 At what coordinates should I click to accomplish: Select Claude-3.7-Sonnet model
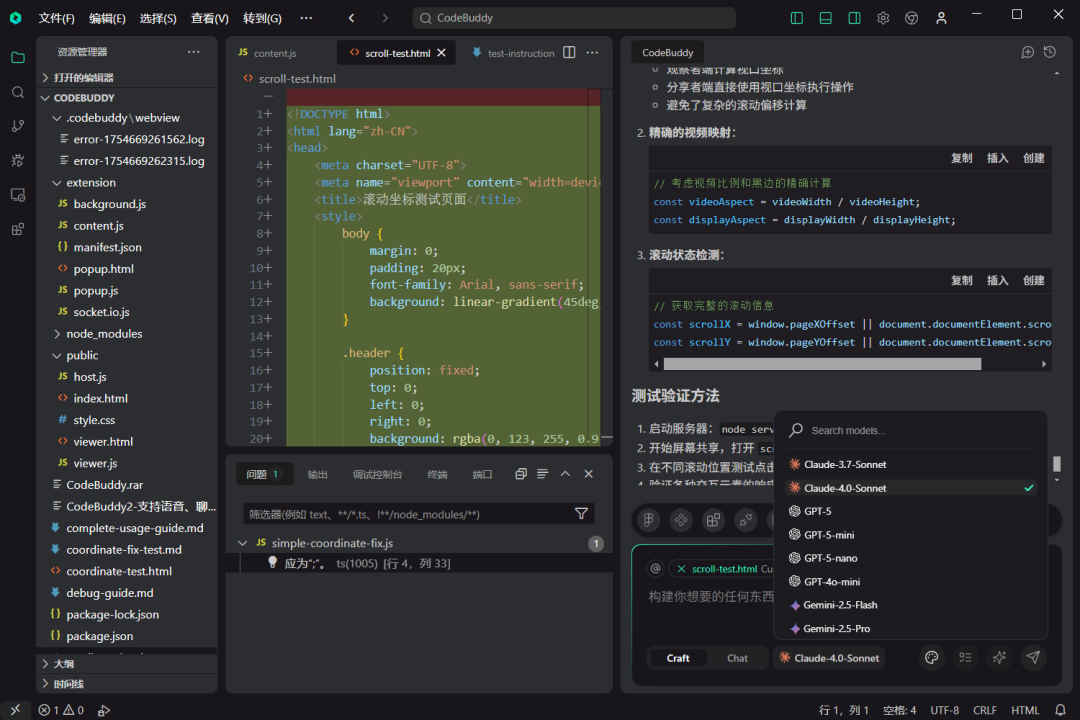point(911,464)
